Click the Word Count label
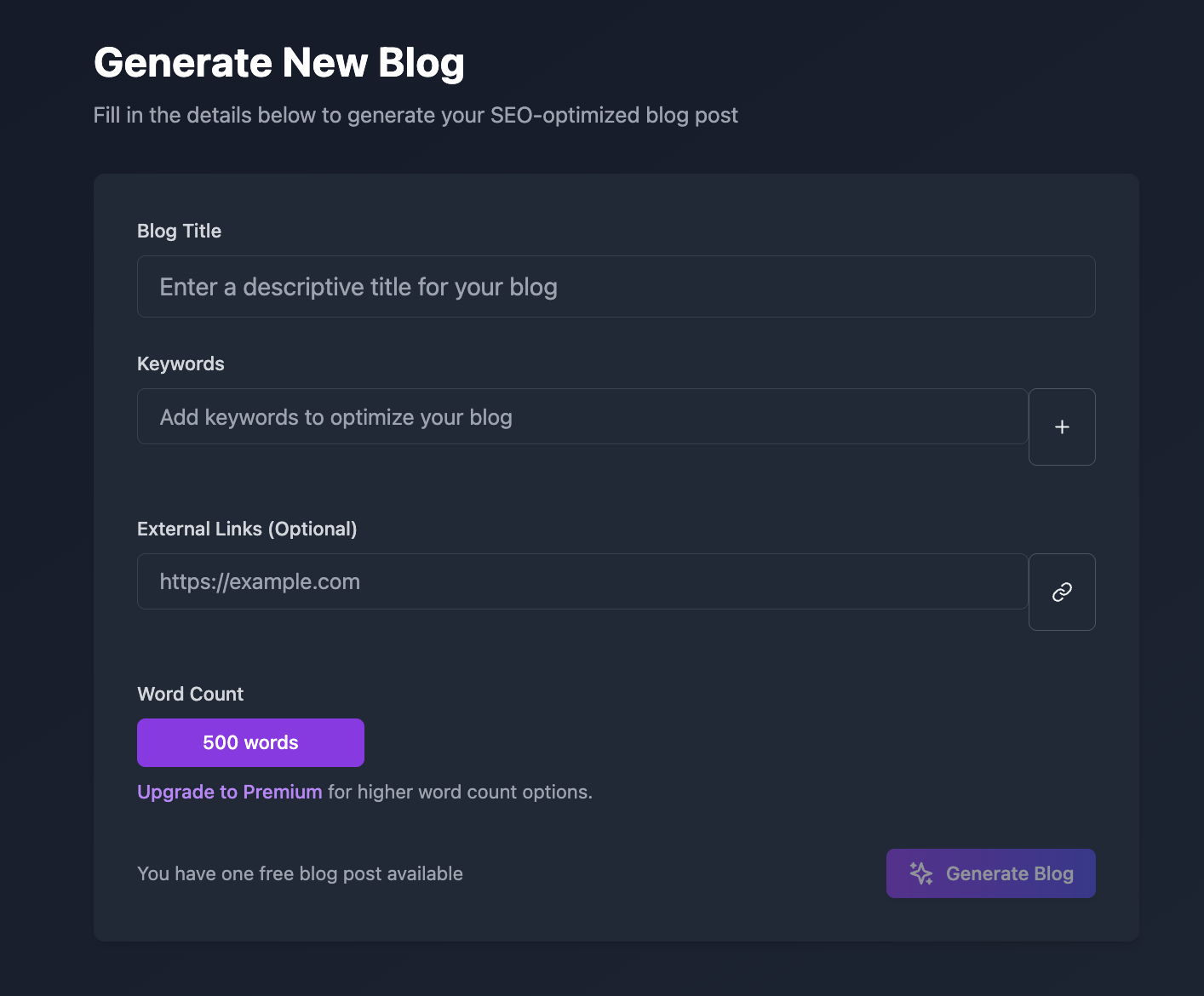 point(190,694)
